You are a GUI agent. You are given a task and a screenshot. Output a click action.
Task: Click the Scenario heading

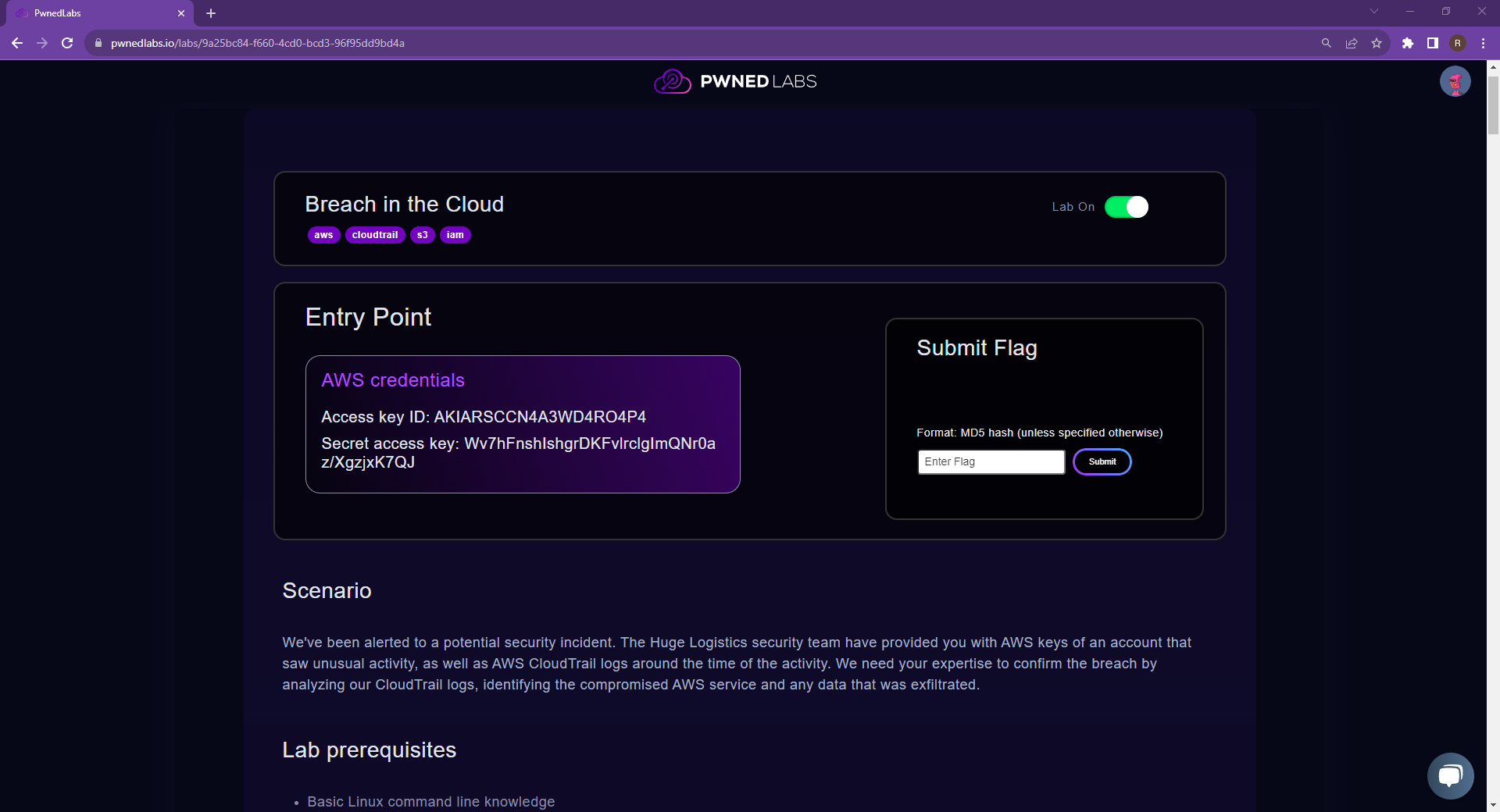pos(327,590)
